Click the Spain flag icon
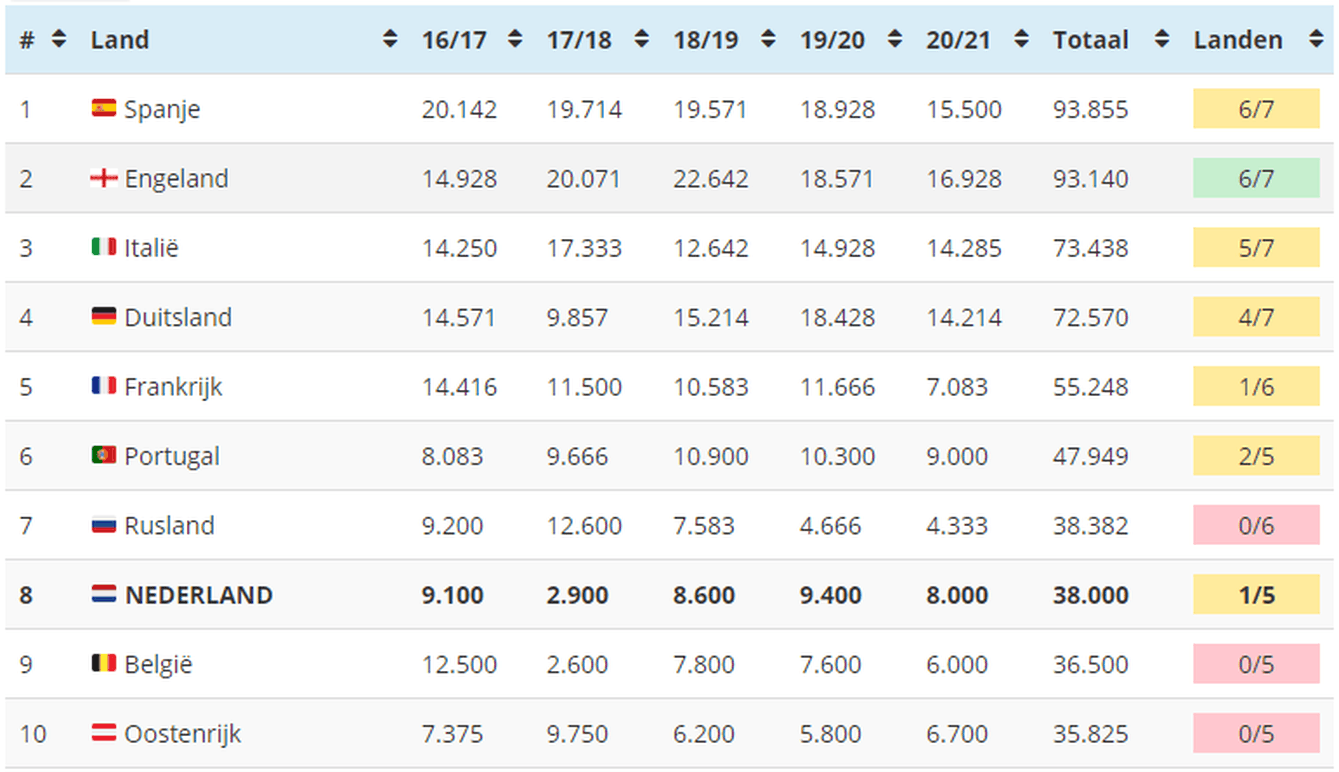The width and height of the screenshot is (1339, 772). tap(103, 108)
